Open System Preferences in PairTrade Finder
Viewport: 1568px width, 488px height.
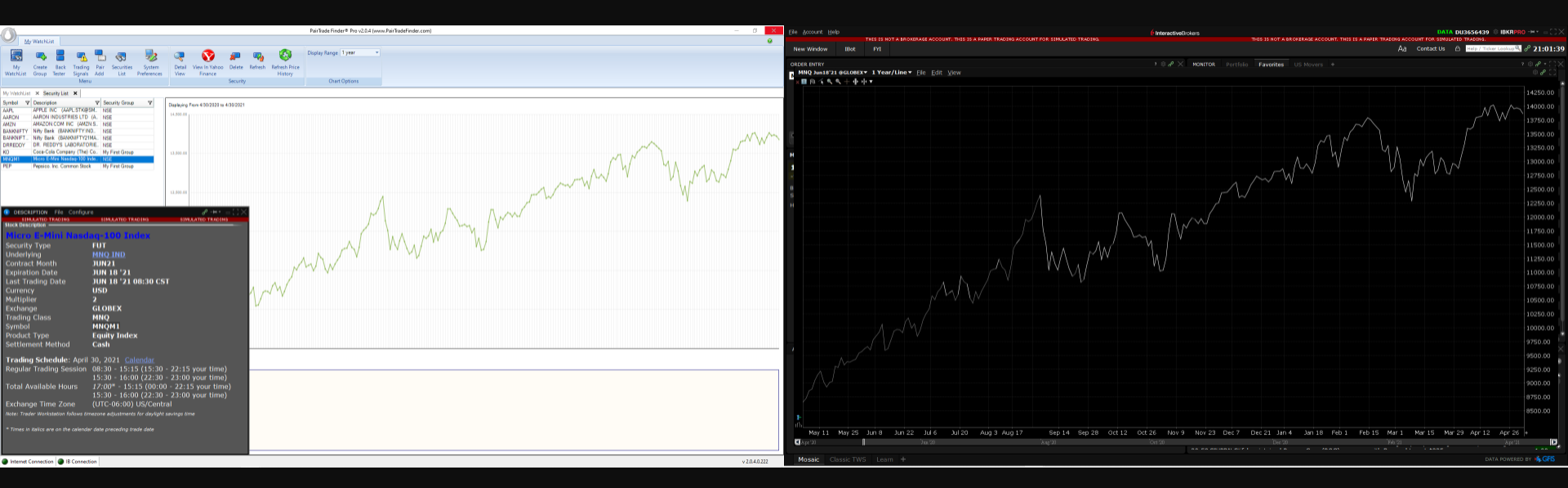click(x=150, y=62)
